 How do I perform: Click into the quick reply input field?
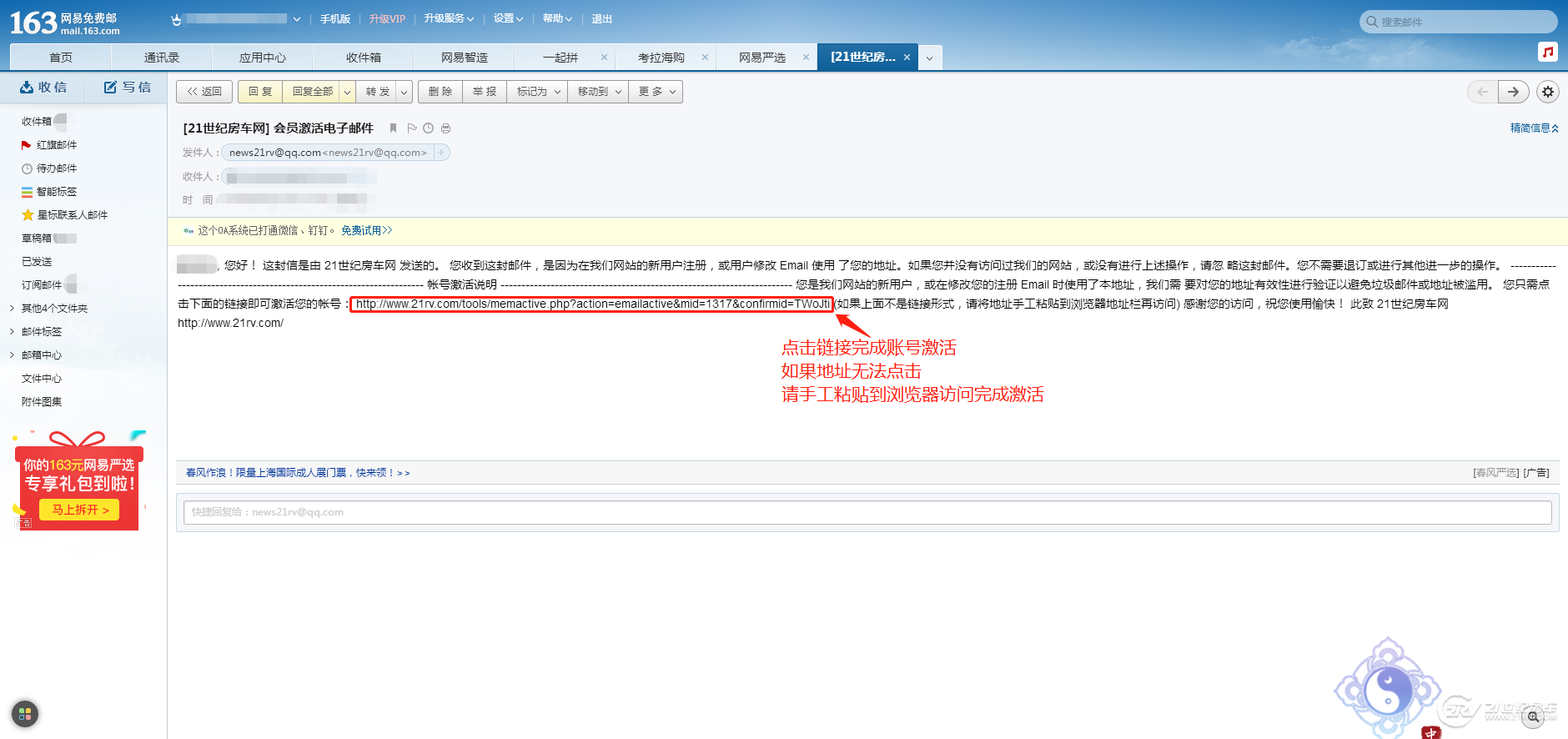[x=867, y=512]
